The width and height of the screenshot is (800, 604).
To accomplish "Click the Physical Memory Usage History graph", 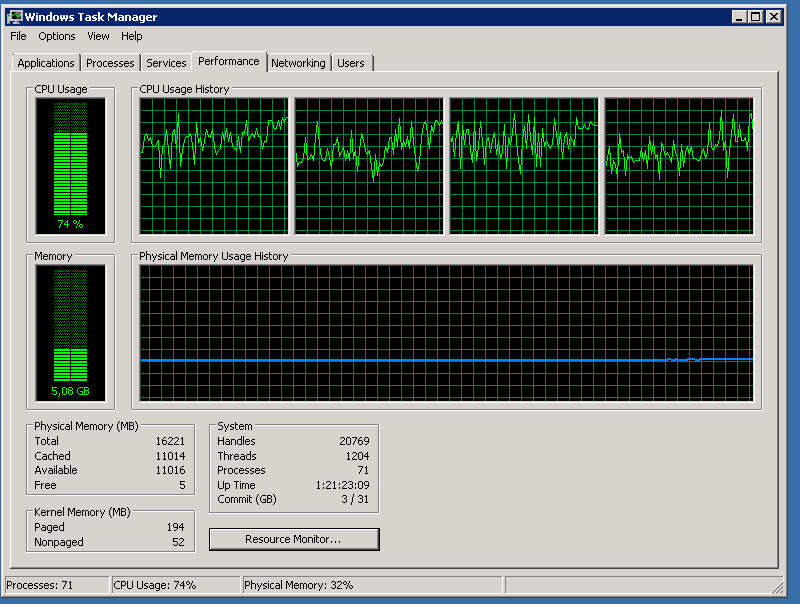I will [x=446, y=333].
